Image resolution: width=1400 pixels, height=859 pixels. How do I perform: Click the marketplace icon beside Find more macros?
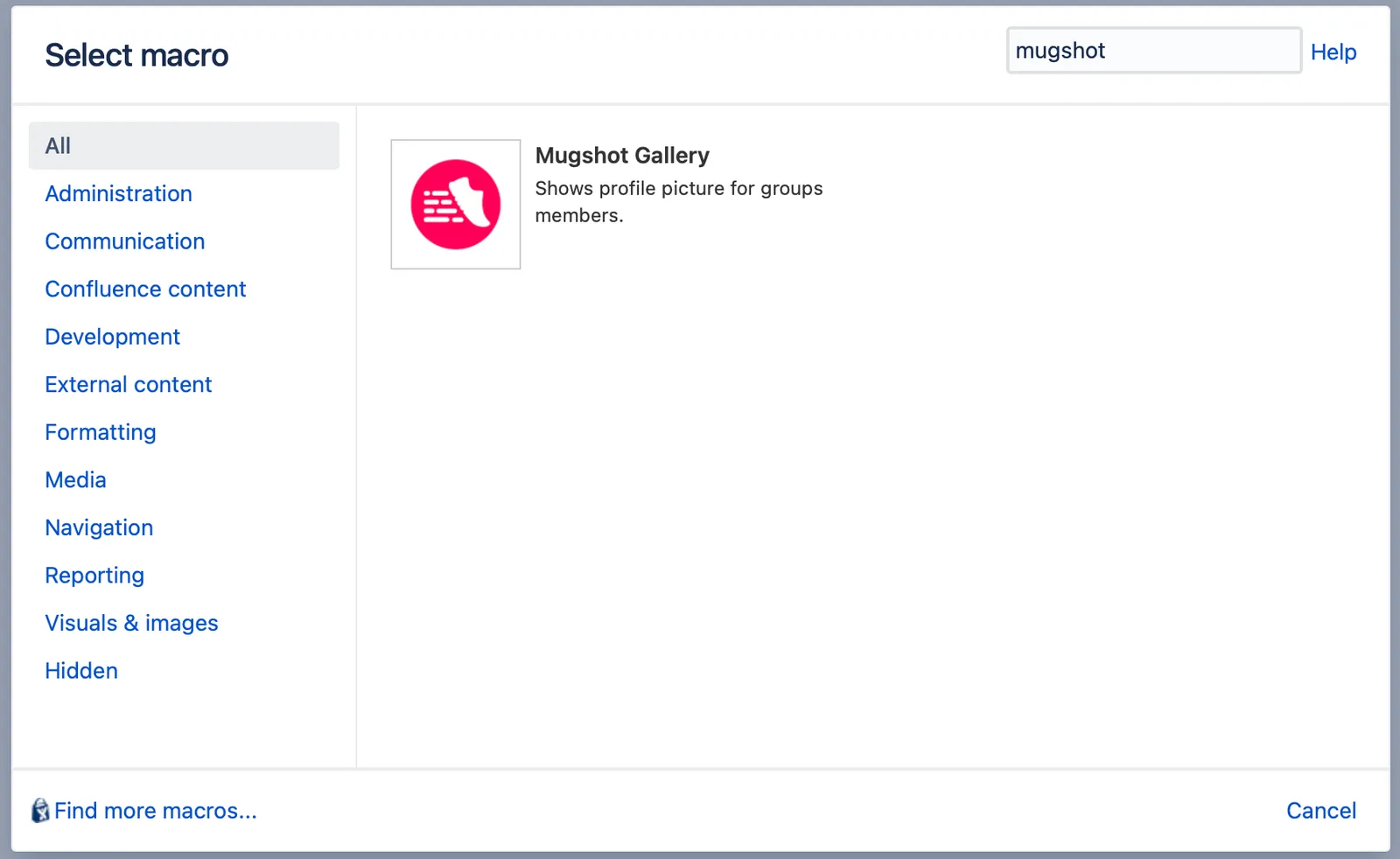pyautogui.click(x=40, y=811)
